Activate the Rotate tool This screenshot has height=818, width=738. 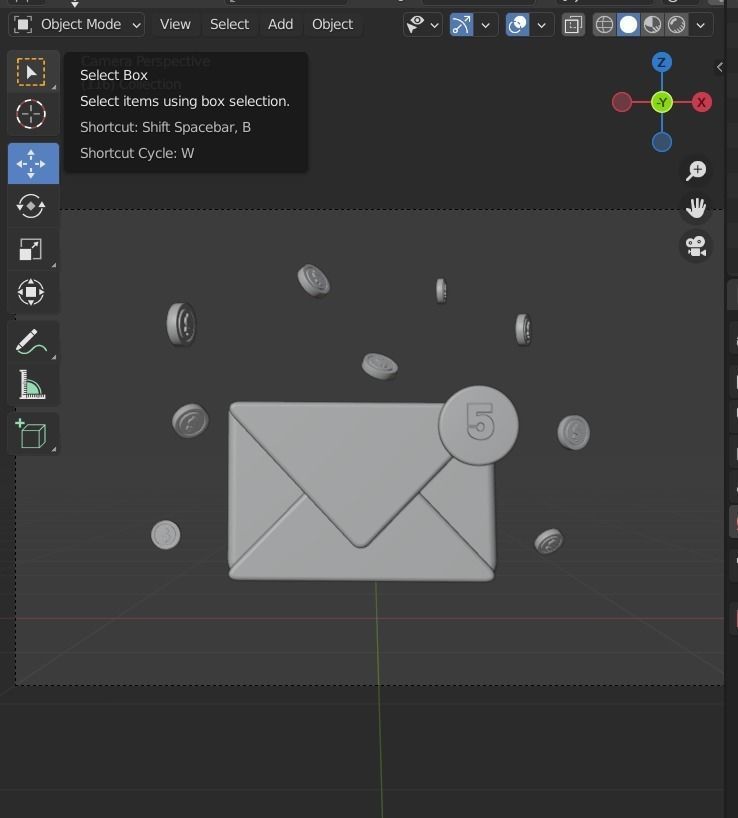[32, 206]
